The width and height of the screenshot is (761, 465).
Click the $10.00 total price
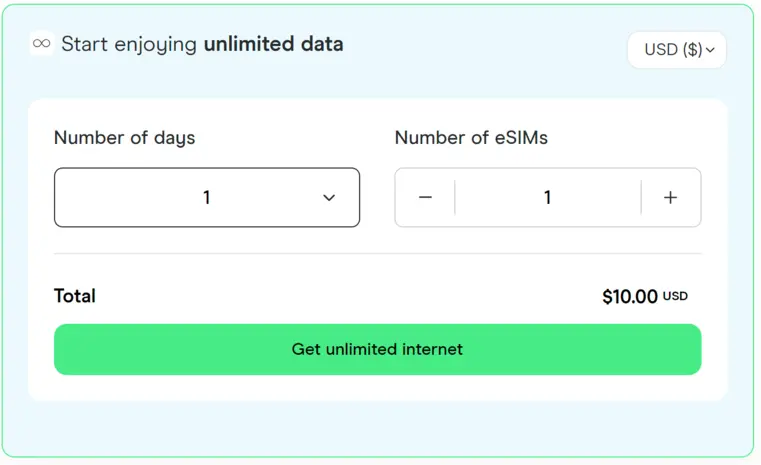(x=630, y=297)
